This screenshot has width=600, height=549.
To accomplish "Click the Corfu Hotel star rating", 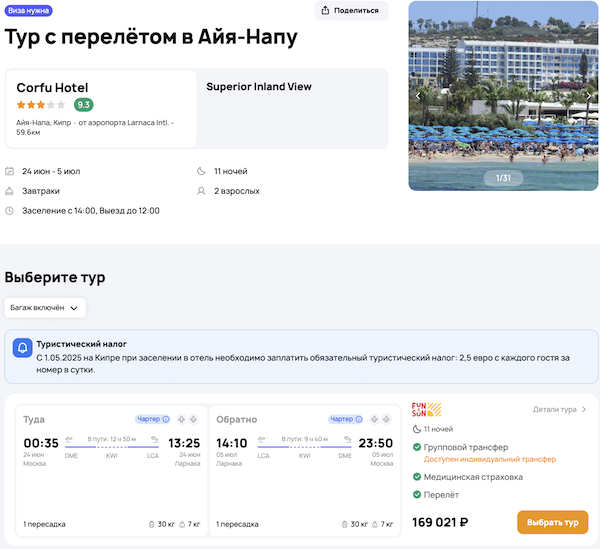I will (x=40, y=105).
